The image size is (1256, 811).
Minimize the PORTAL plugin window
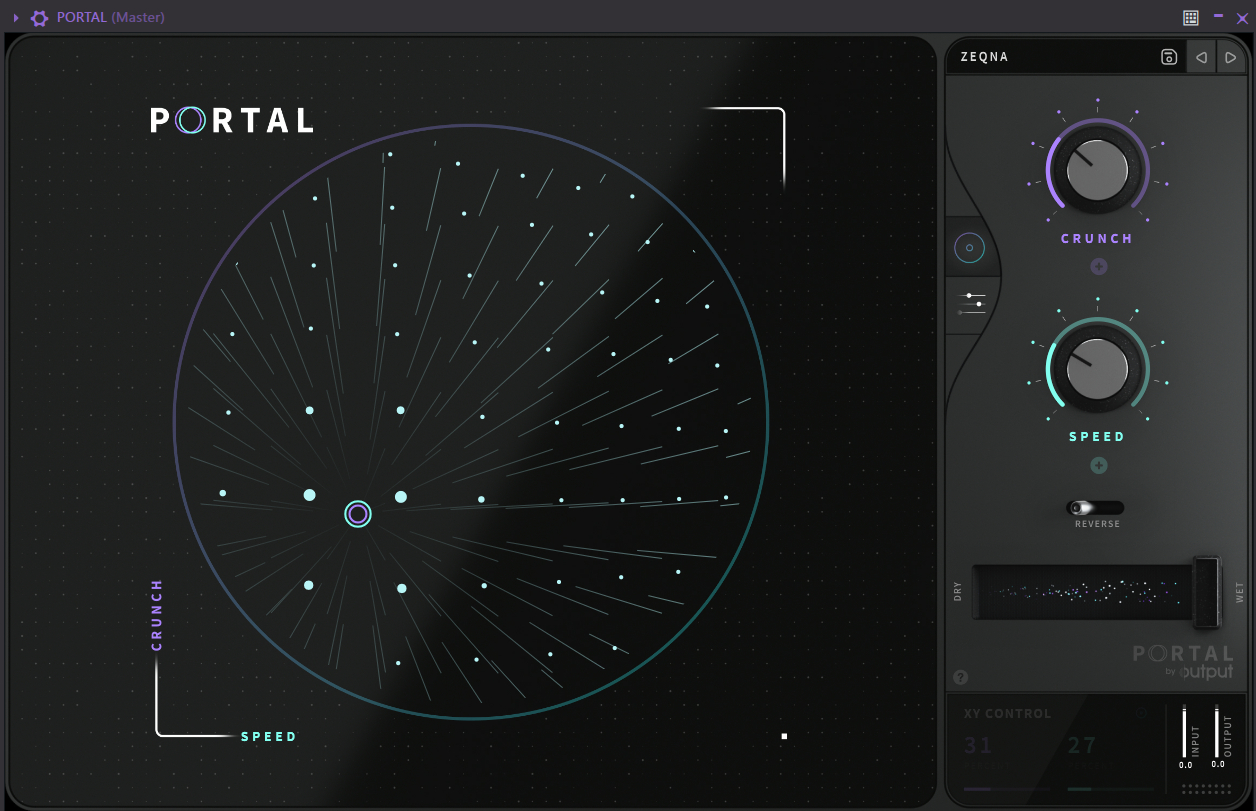(1218, 16)
